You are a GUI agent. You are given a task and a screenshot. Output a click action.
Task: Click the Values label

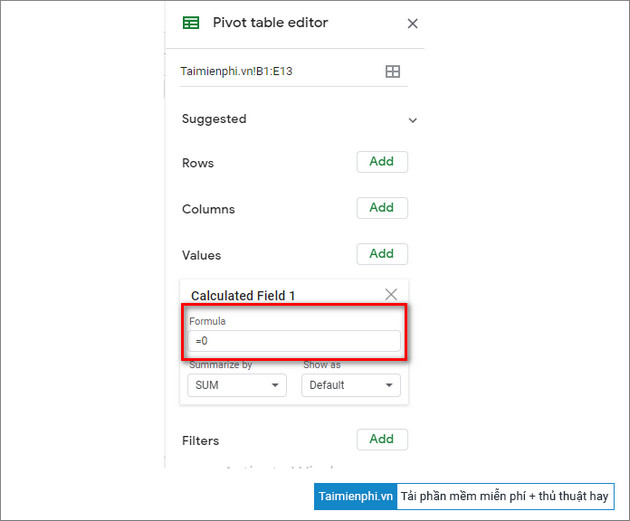tap(201, 255)
